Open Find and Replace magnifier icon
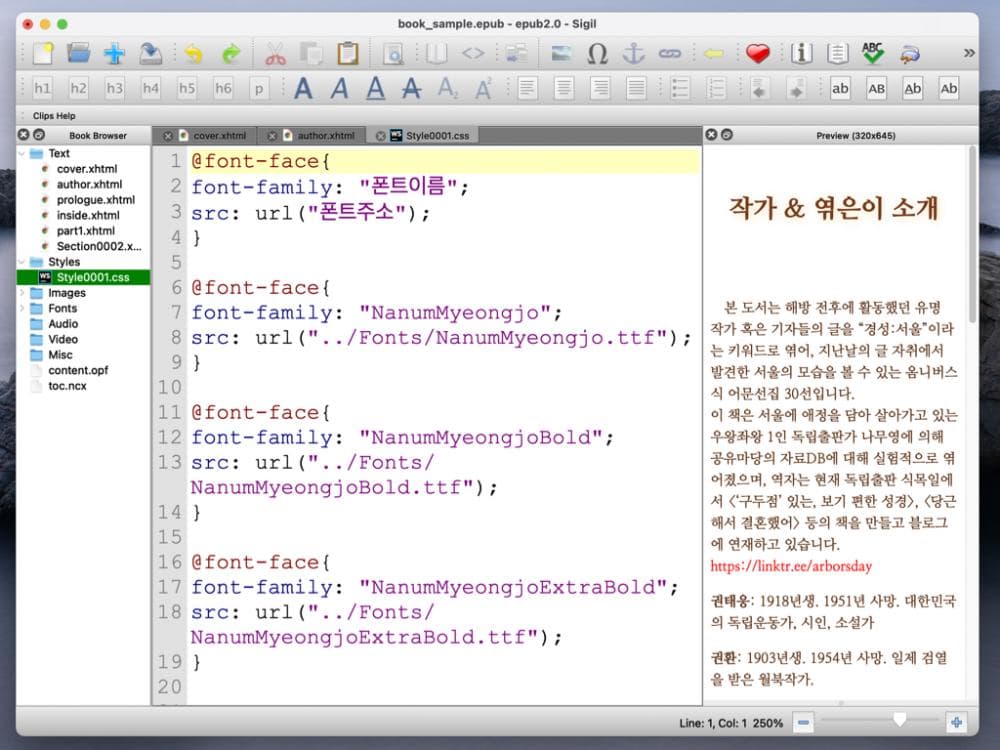 393,54
